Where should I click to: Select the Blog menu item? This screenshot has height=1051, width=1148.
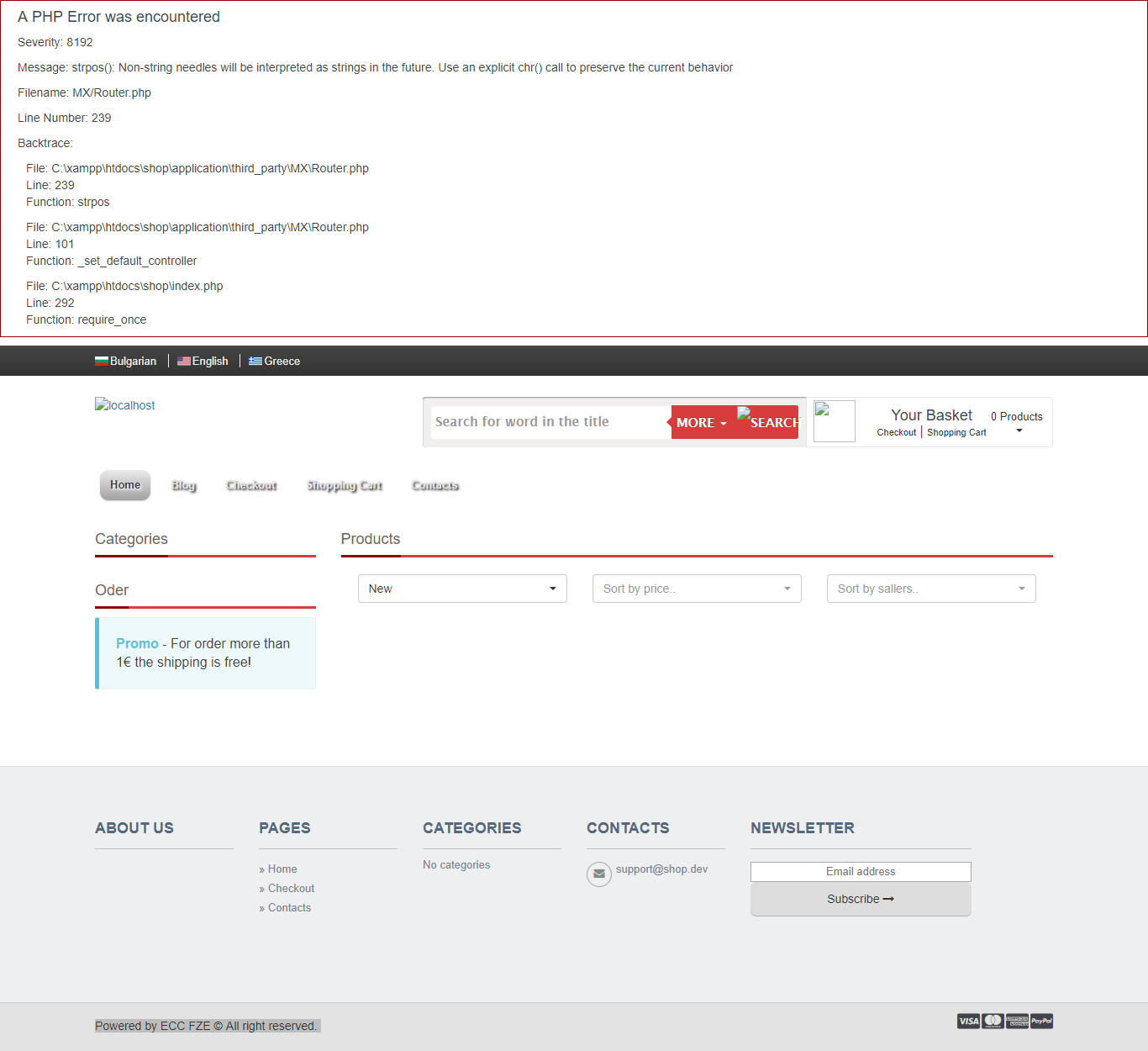pyautogui.click(x=183, y=485)
